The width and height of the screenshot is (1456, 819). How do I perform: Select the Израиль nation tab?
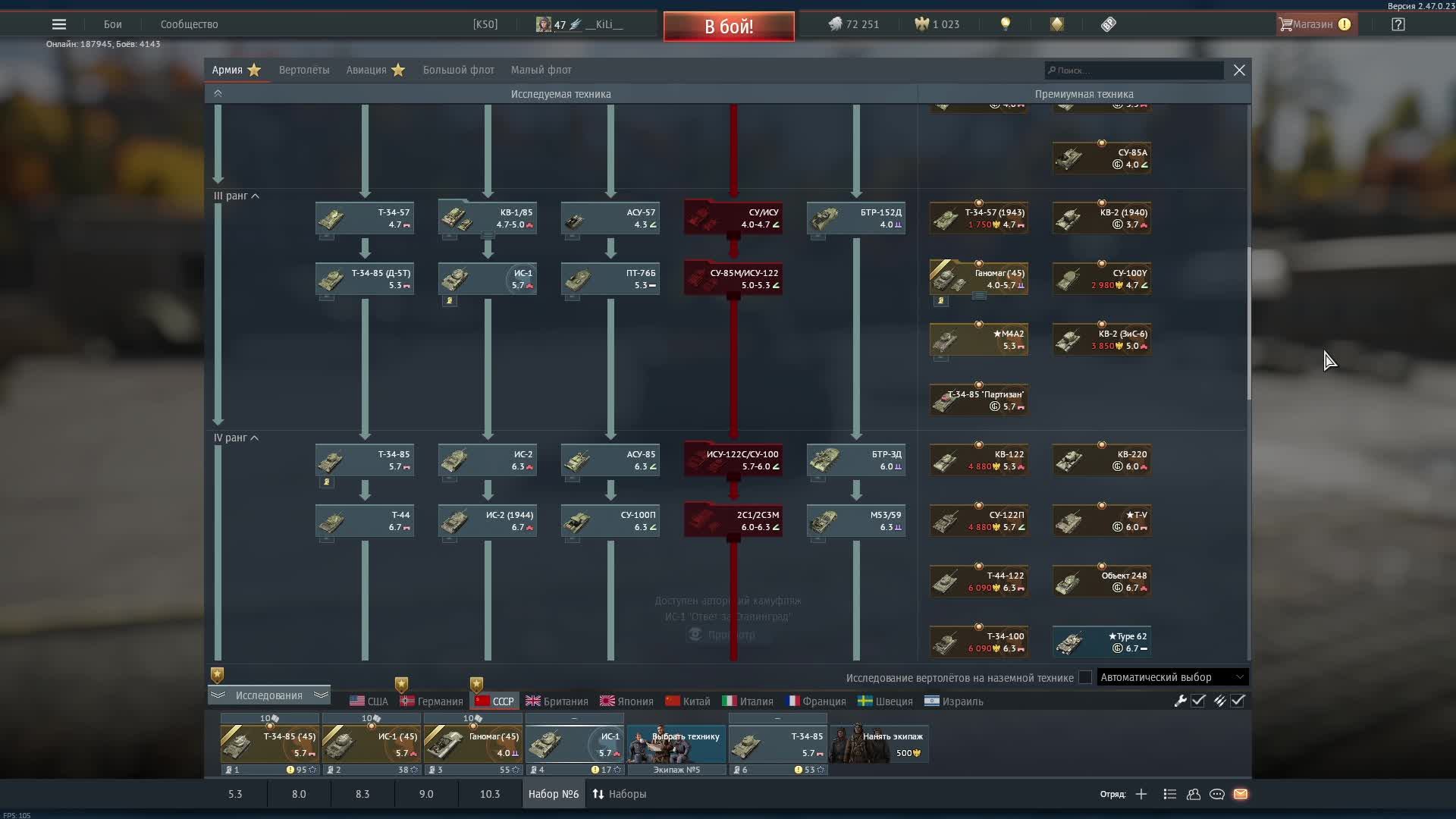tap(954, 701)
